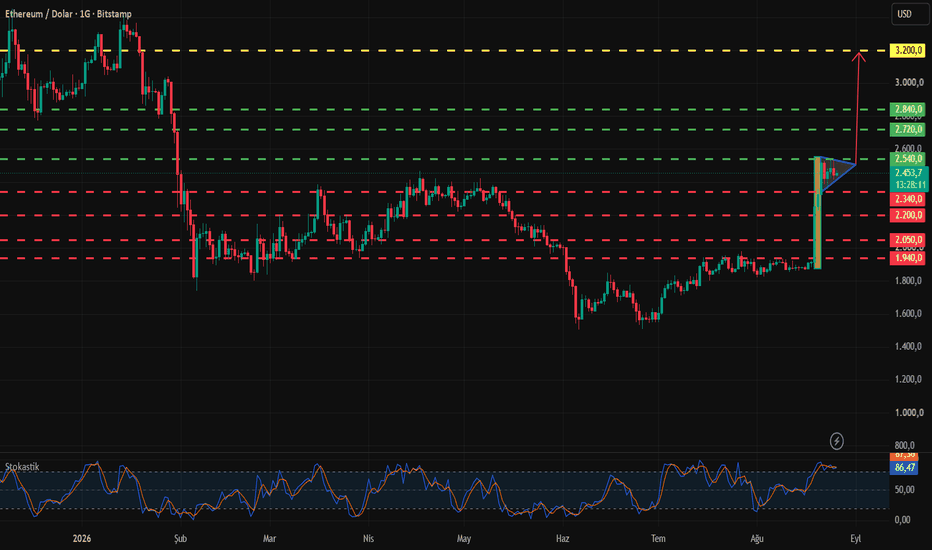This screenshot has height=550, width=932.
Task: Click the Ağu month on time axis
Action: [757, 539]
